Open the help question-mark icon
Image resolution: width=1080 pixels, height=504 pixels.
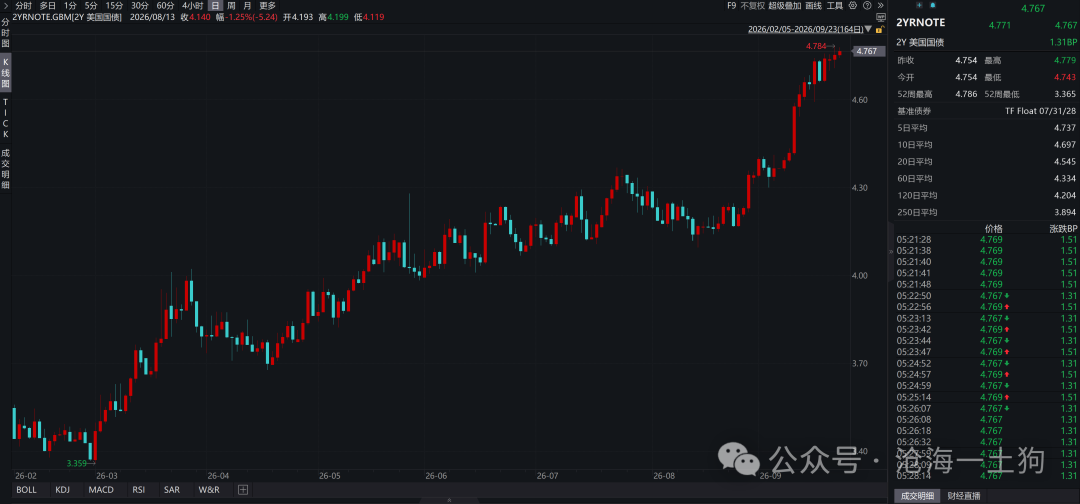867,6
